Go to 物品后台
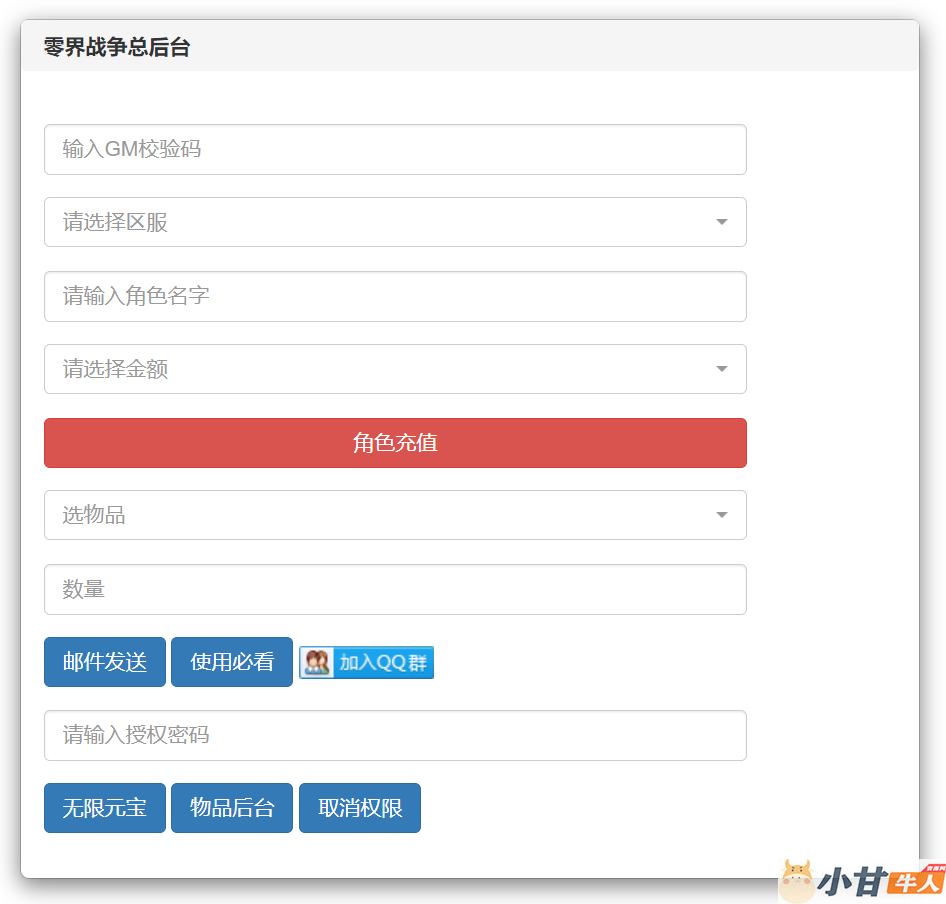The width and height of the screenshot is (946, 904). pos(232,808)
